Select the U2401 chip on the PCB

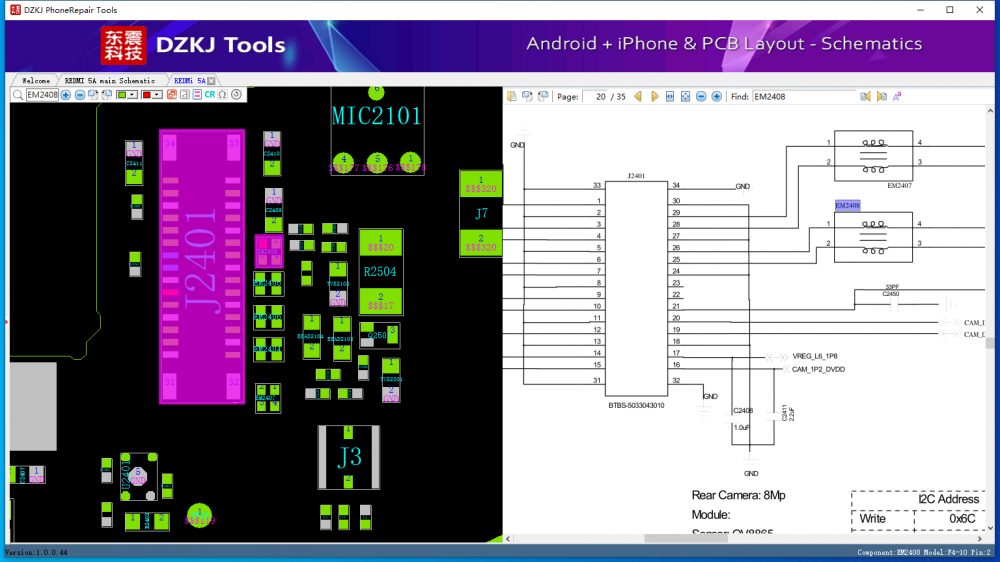pyautogui.click(x=138, y=476)
